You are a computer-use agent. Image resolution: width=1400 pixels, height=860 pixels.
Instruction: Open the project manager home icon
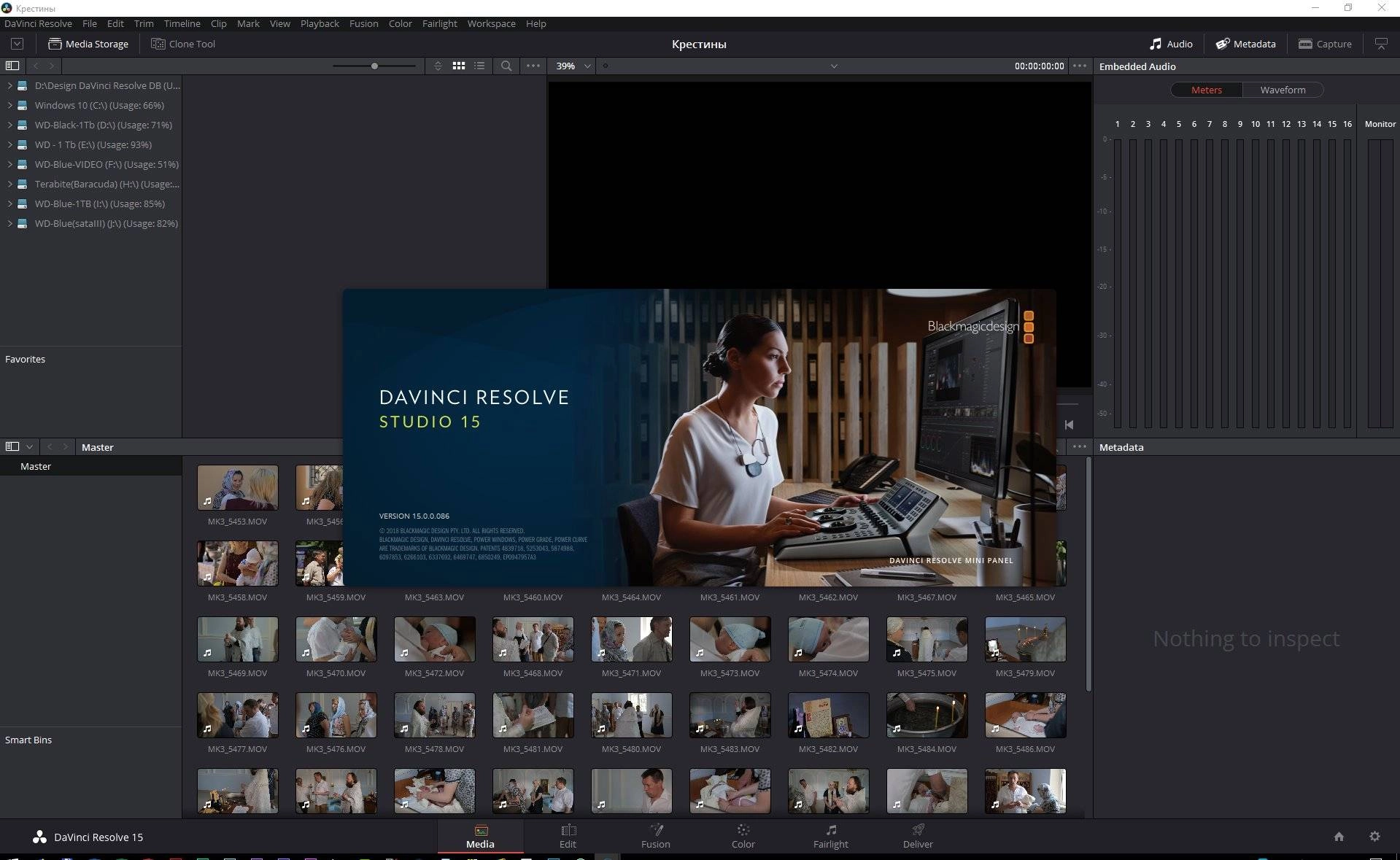pos(1339,837)
